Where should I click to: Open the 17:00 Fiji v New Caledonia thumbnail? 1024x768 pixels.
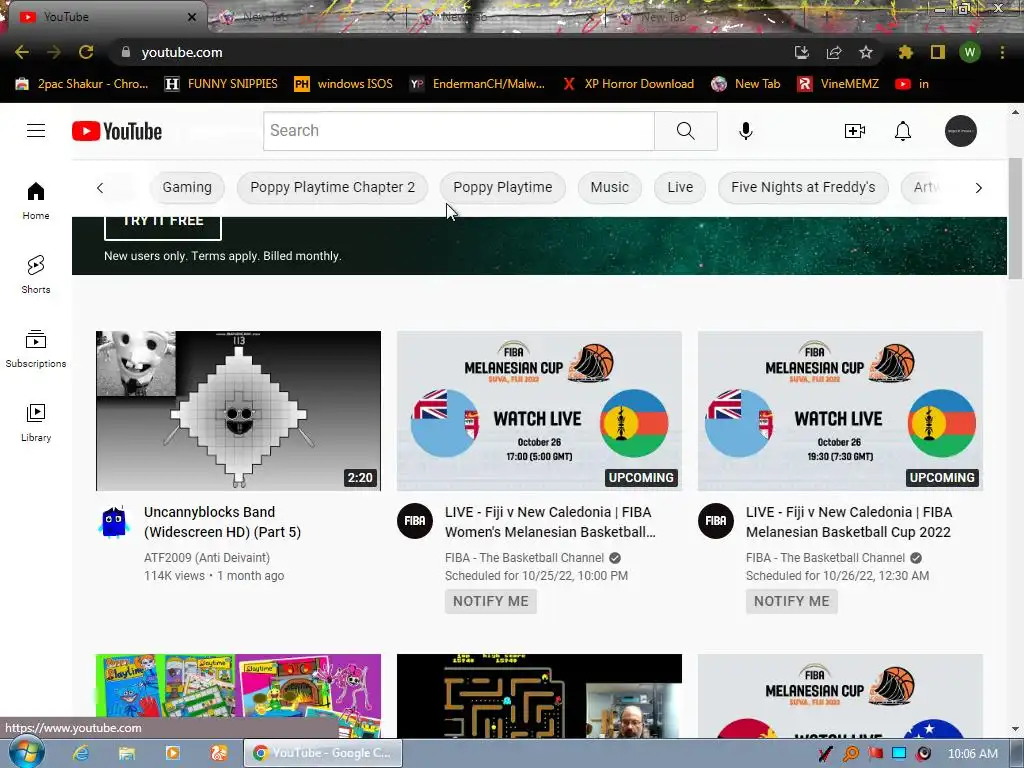tap(539, 411)
